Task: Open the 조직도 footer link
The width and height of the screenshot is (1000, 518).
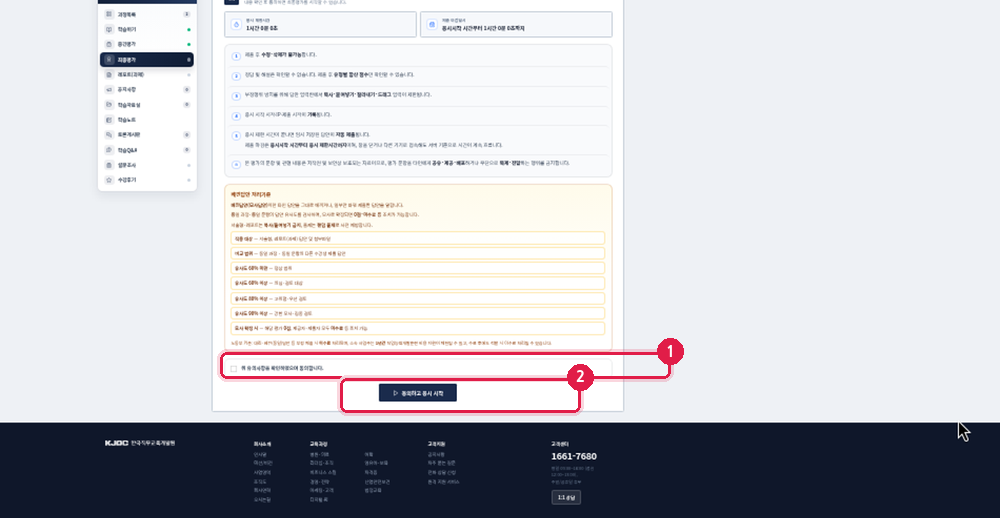Action: click(258, 482)
